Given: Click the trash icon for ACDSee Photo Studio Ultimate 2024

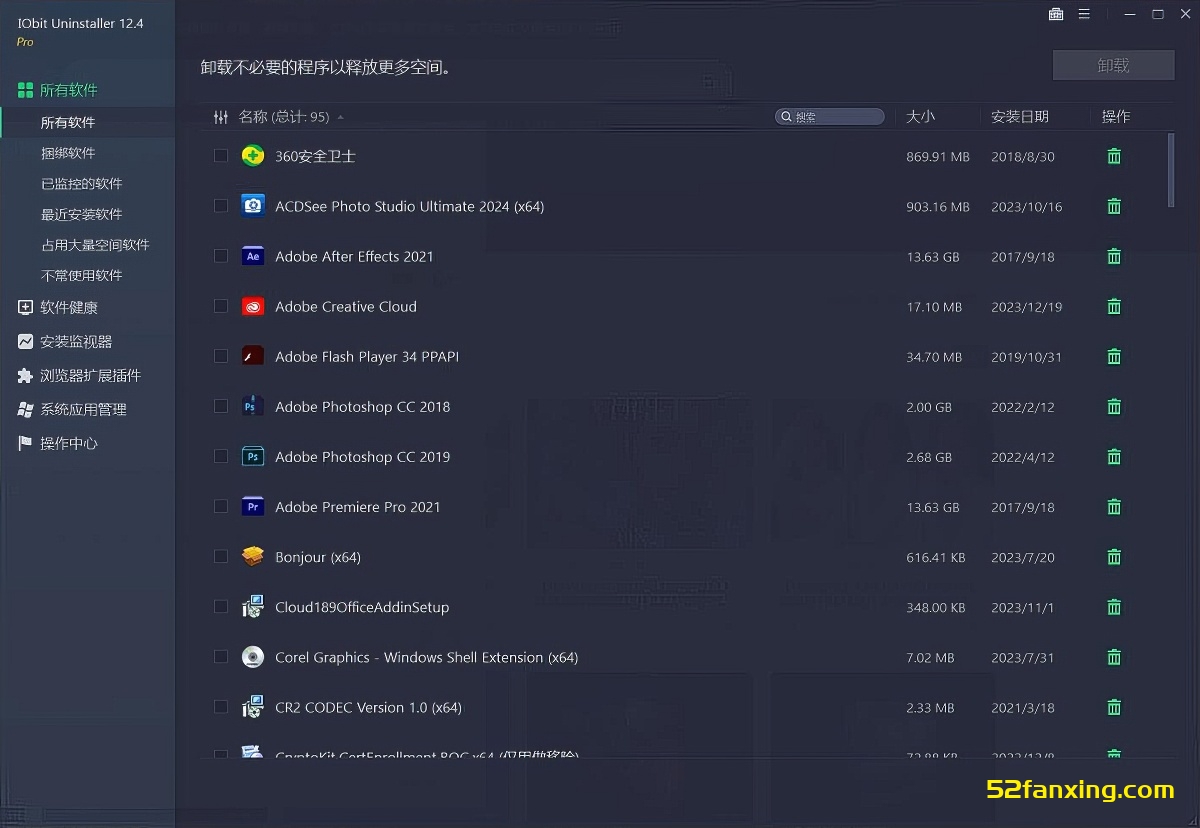Looking at the screenshot, I should tap(1114, 206).
